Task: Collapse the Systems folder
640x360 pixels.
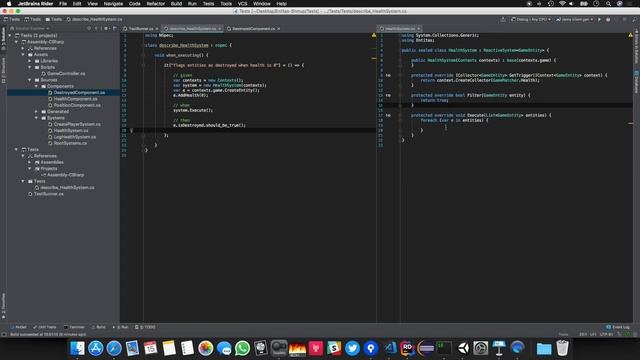Action: pos(36,118)
